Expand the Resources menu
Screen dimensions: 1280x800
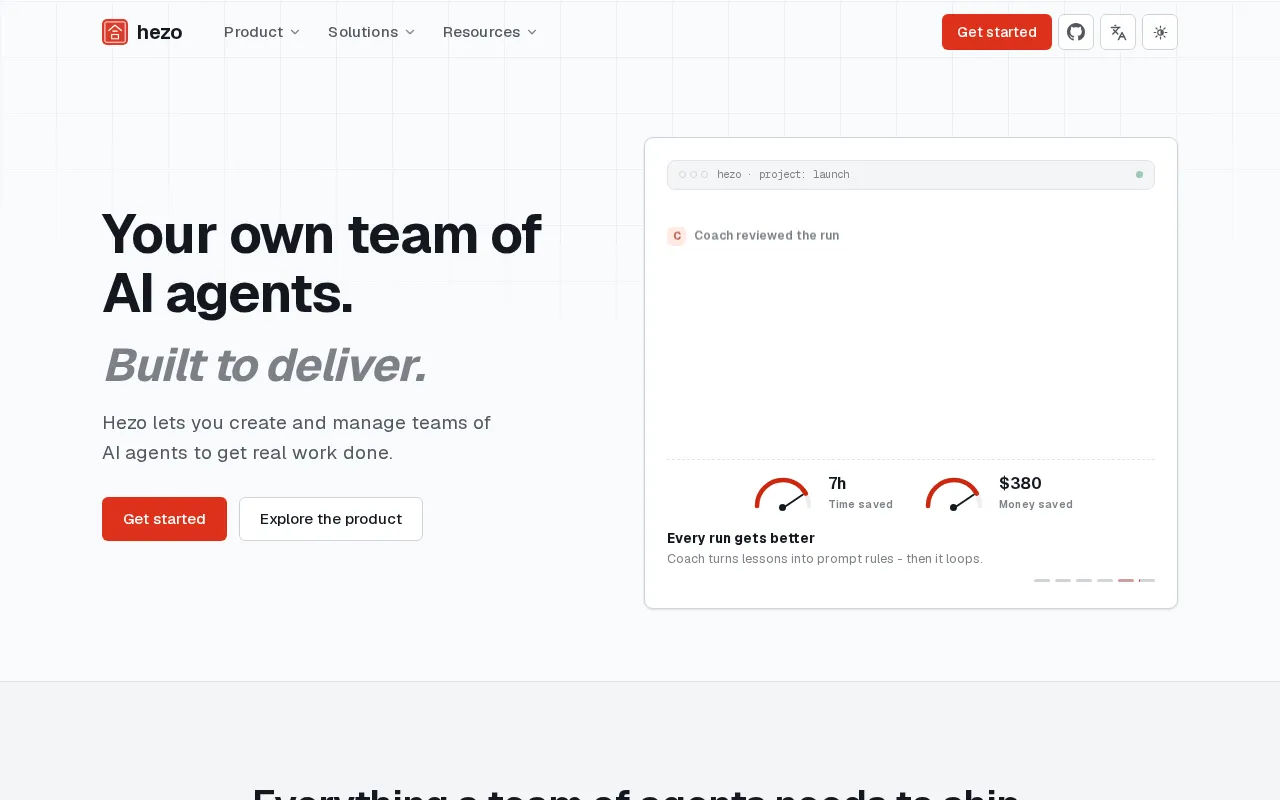click(490, 32)
